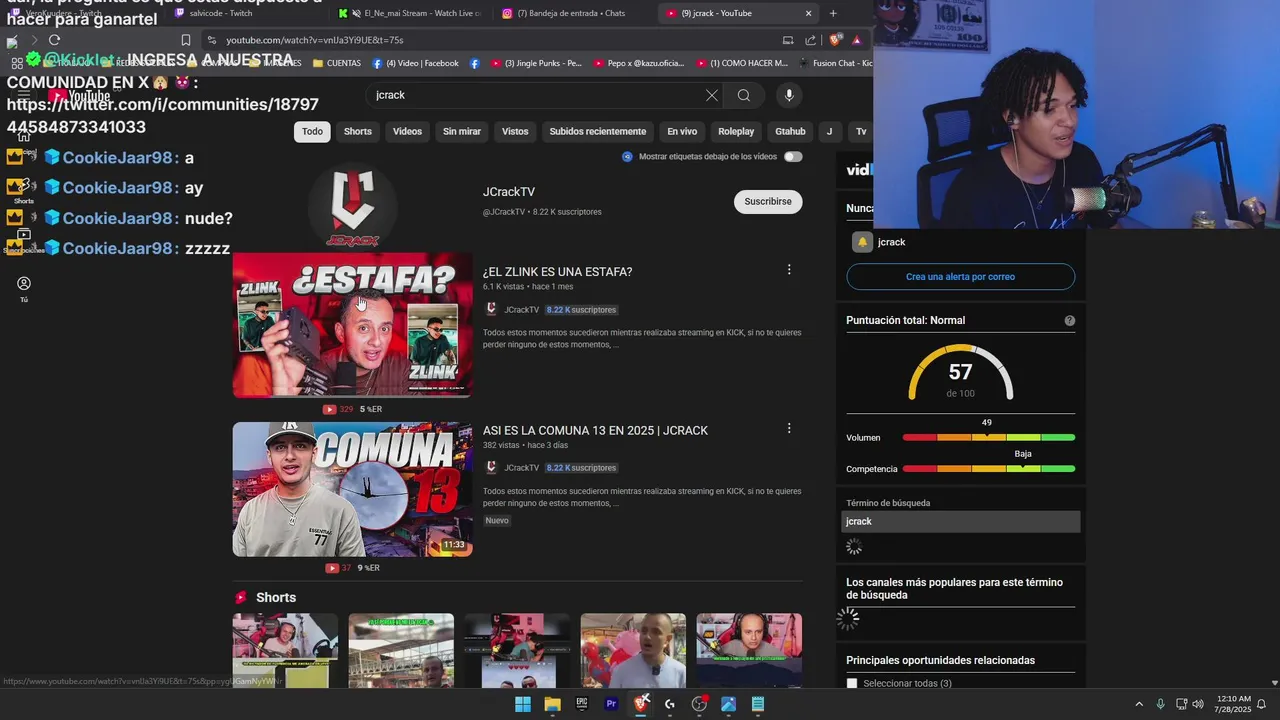Open Logitech G HUB from the taskbar
Image resolution: width=1280 pixels, height=720 pixels.
[670, 704]
